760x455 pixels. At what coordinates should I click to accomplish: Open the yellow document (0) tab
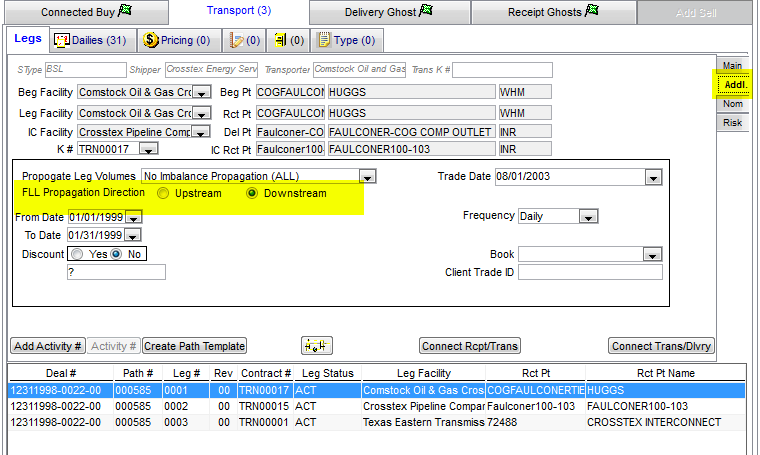coord(288,40)
